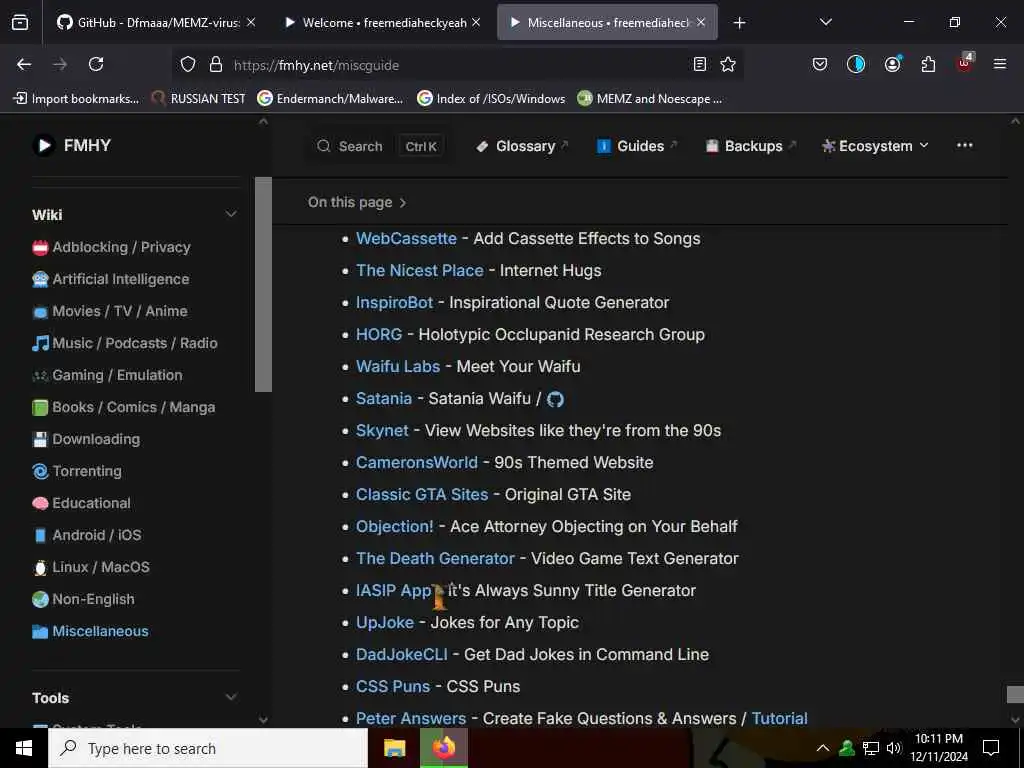The height and width of the screenshot is (768, 1024).
Task: List all tabs dropdown arrow
Action: 825,22
